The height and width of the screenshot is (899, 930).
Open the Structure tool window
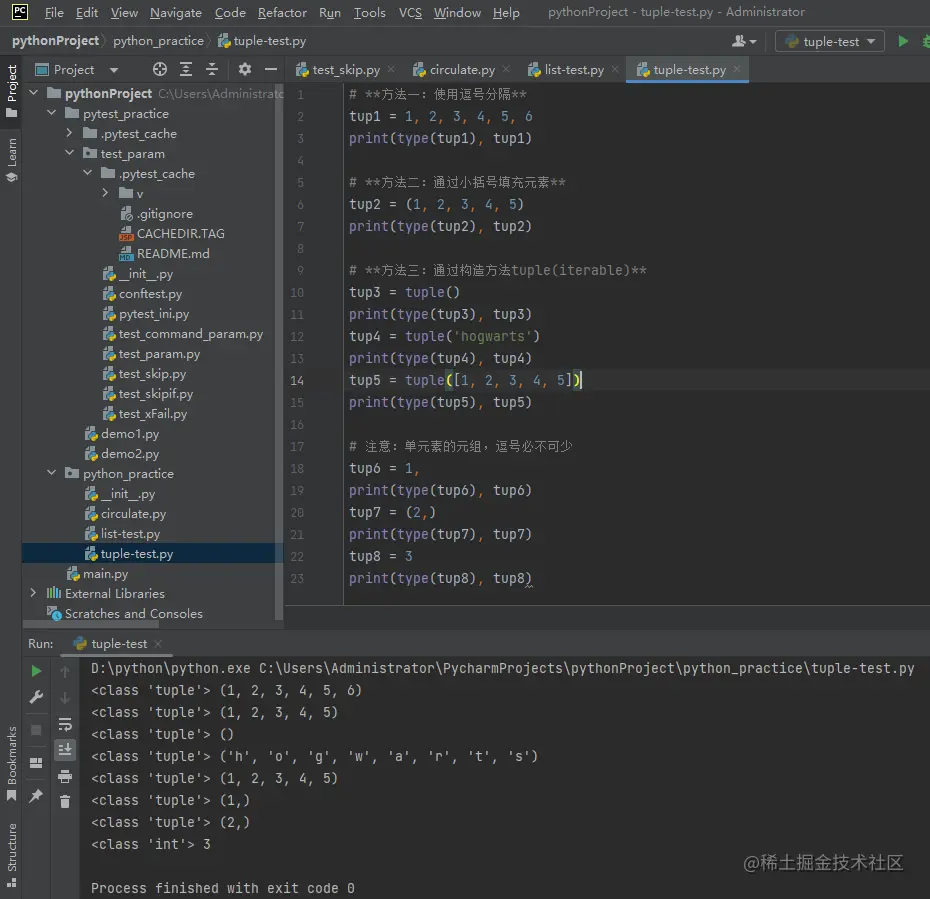pos(11,855)
